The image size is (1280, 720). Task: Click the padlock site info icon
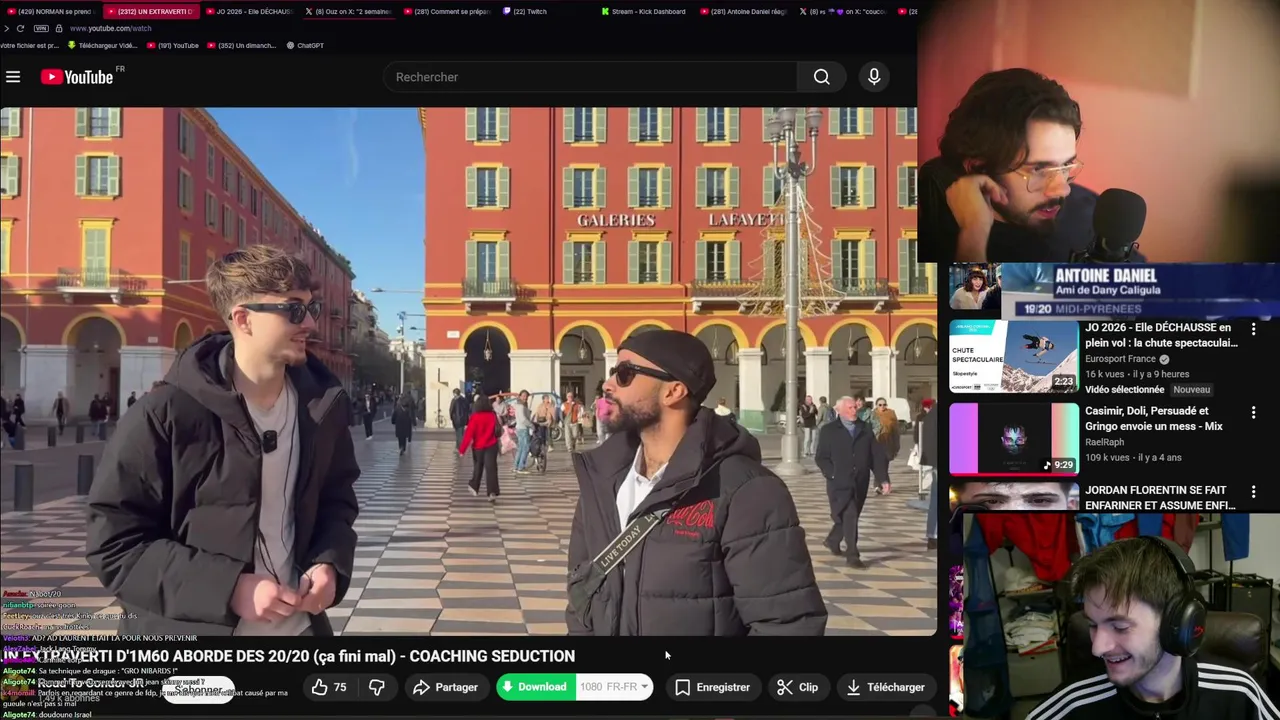[58, 28]
